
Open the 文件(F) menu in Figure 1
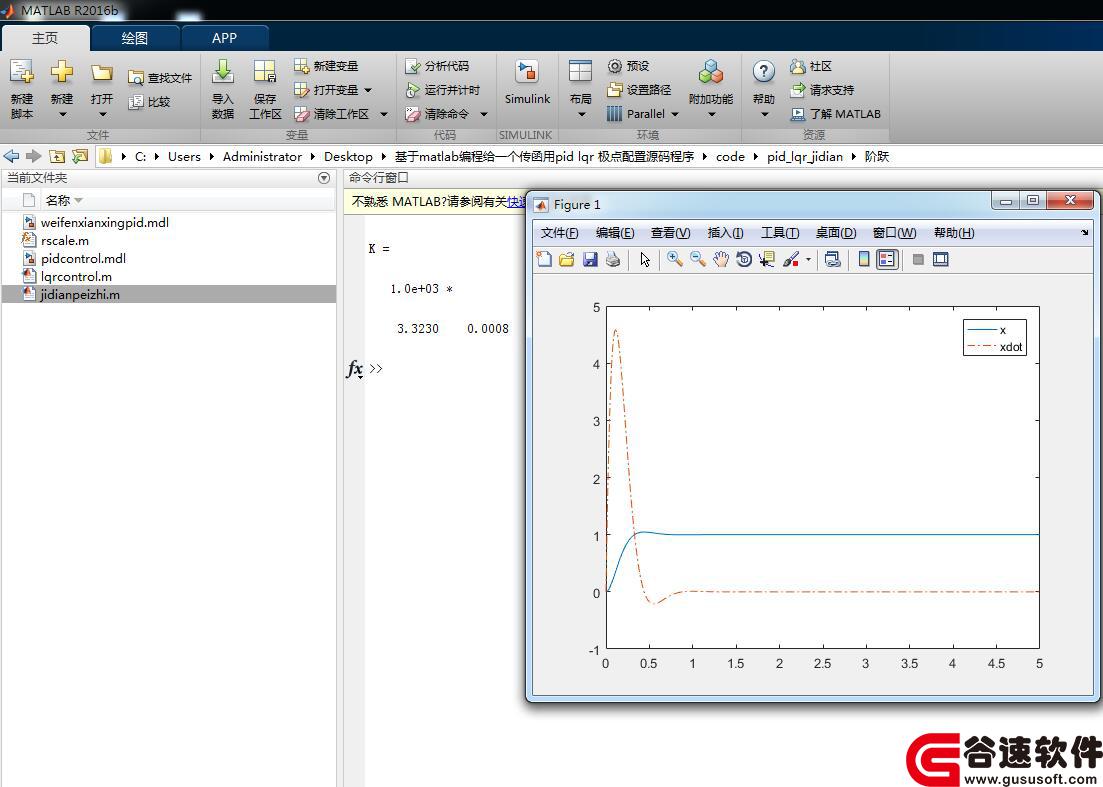coord(559,233)
